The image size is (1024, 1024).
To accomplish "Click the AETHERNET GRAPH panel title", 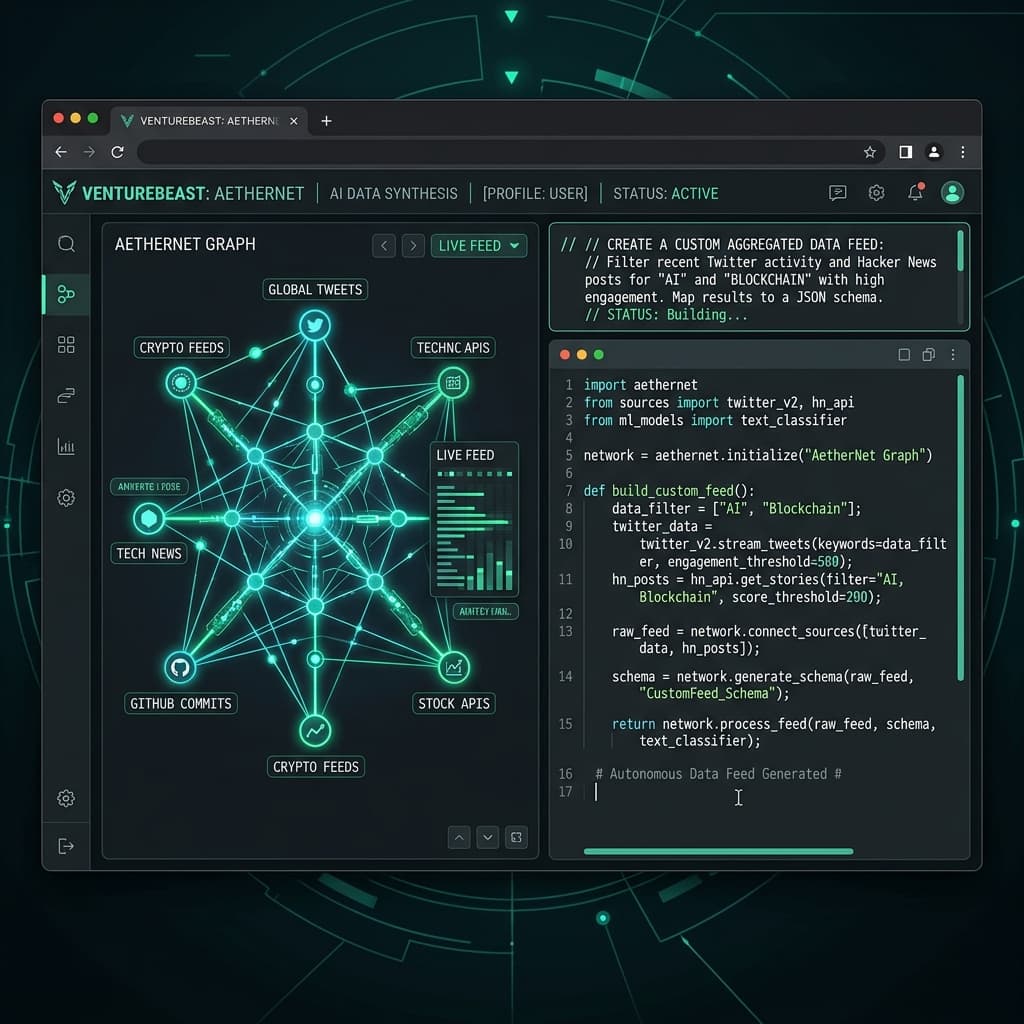I will coord(185,244).
